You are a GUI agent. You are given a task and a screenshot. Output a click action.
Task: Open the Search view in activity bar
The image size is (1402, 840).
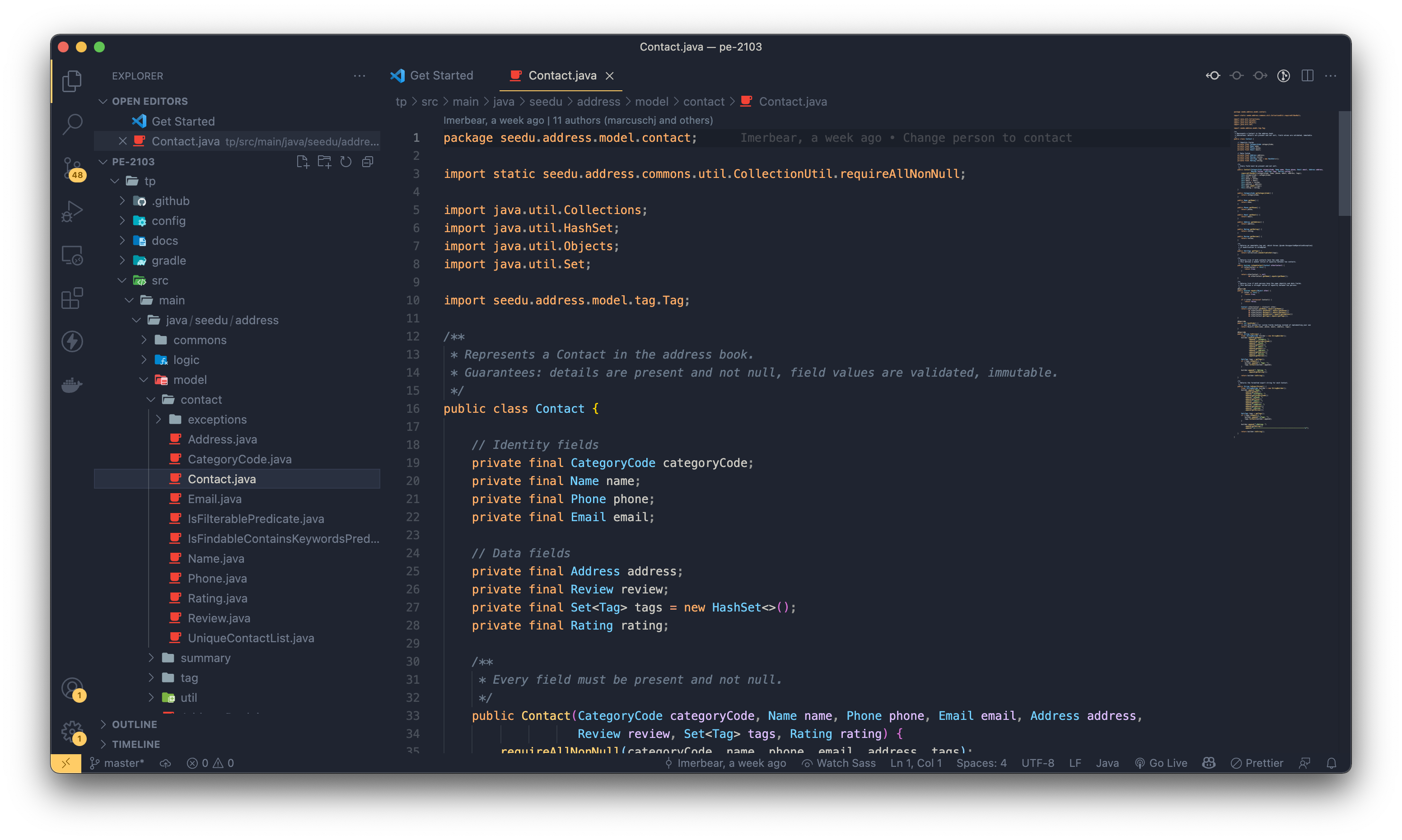click(x=72, y=124)
